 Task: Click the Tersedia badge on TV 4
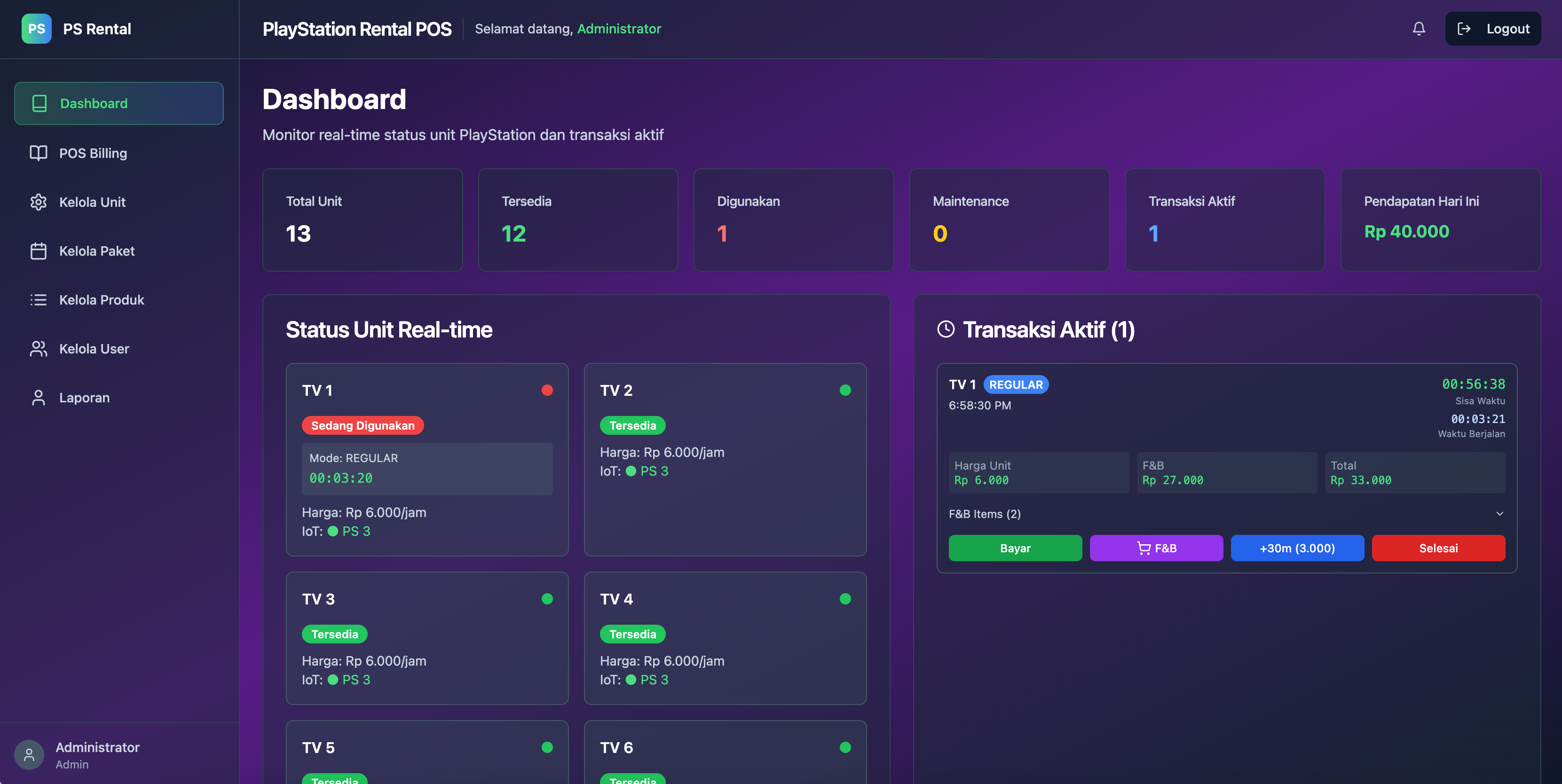(632, 634)
